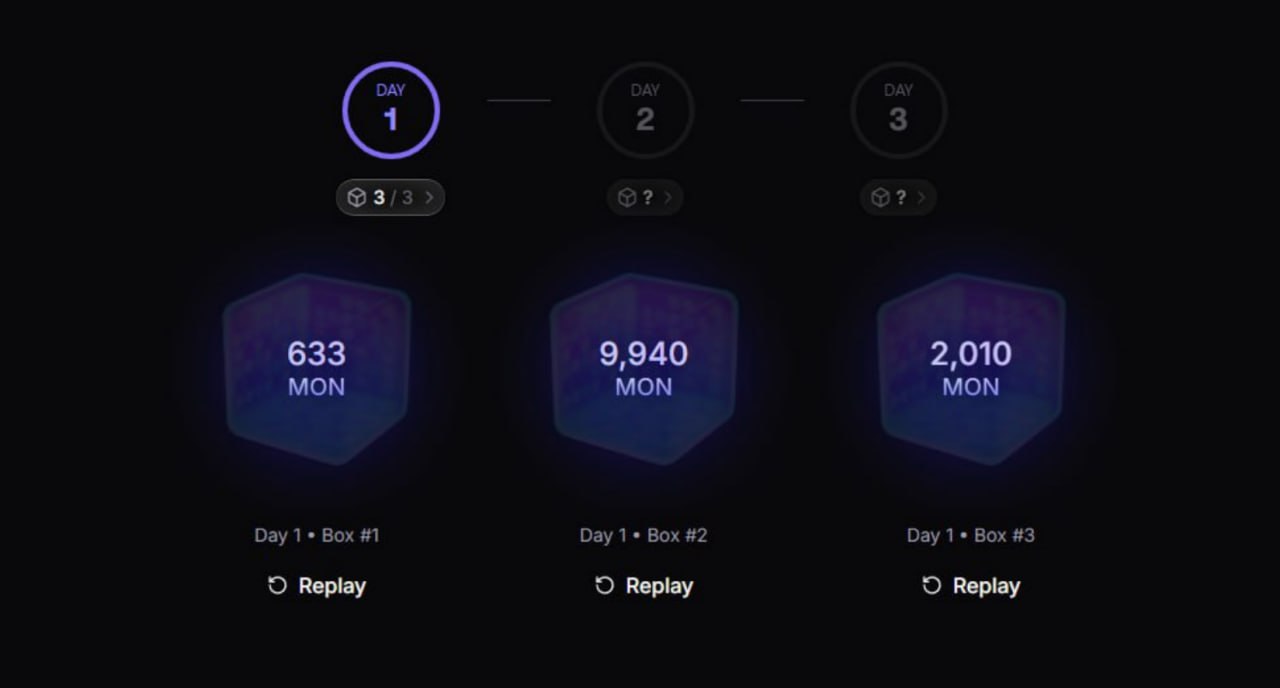This screenshot has width=1280, height=688.
Task: Click the Day 1 • Box #2 caption
Action: [x=643, y=535]
